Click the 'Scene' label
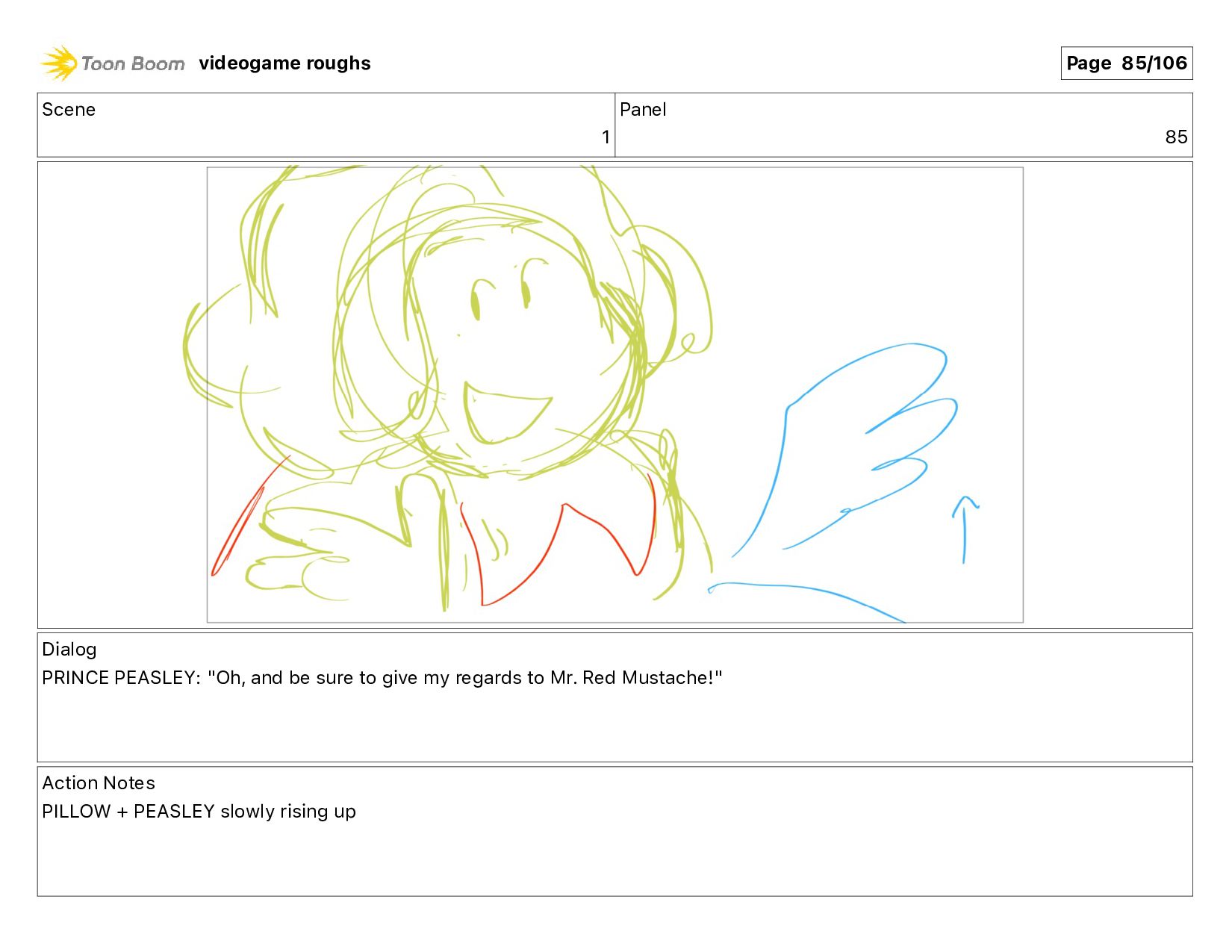Screen dimensions: 1232x952 tap(69, 110)
